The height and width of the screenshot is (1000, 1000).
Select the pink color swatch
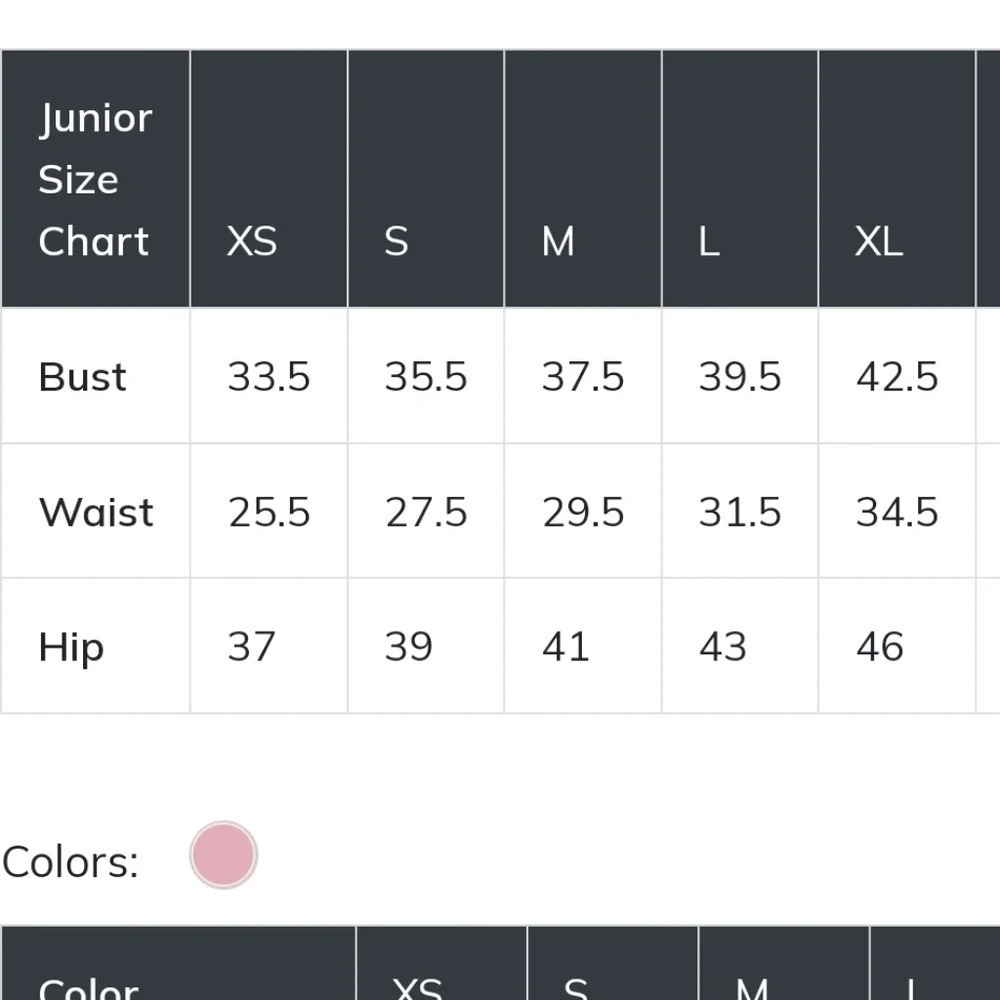(224, 855)
